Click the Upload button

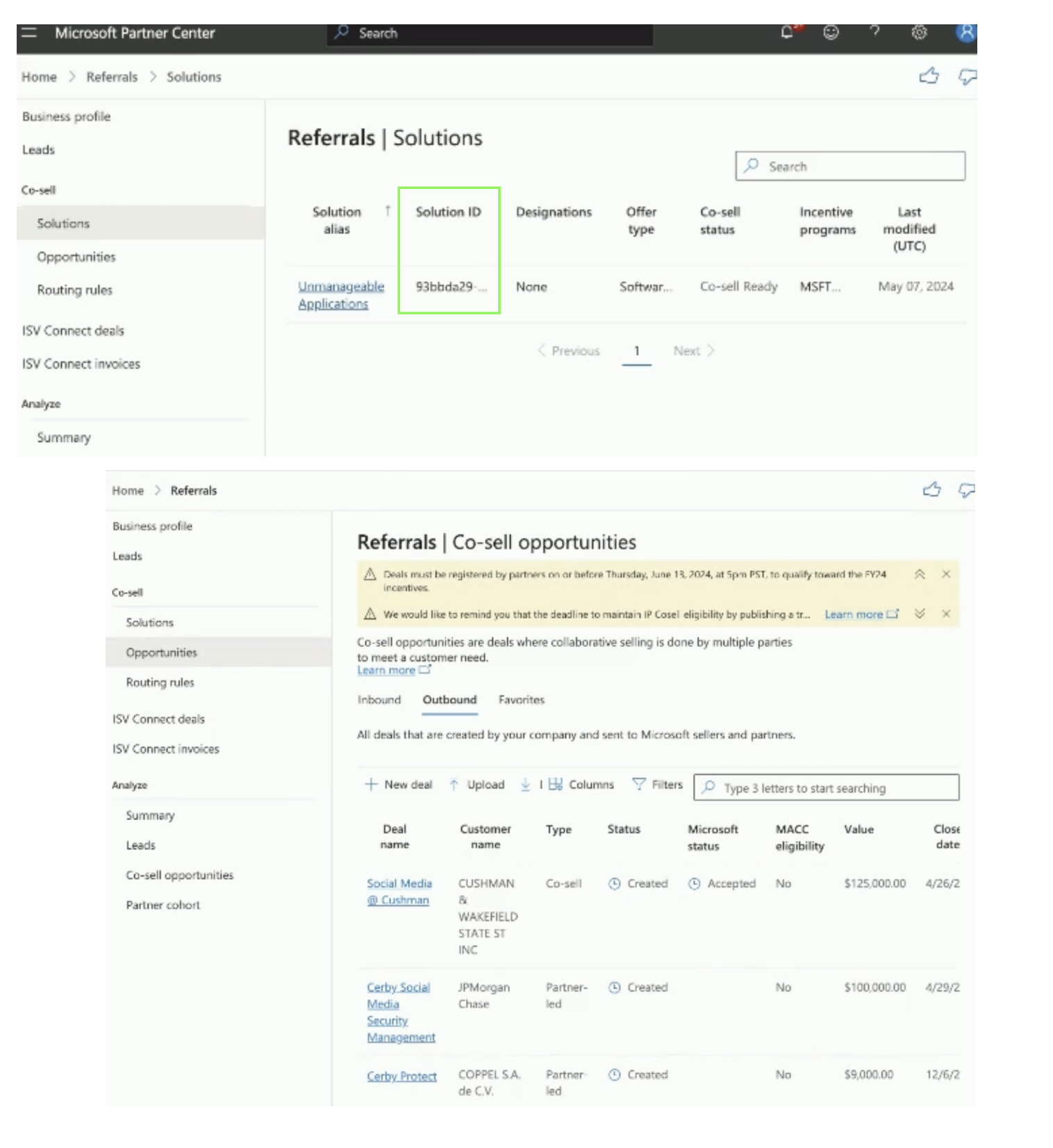coord(477,785)
